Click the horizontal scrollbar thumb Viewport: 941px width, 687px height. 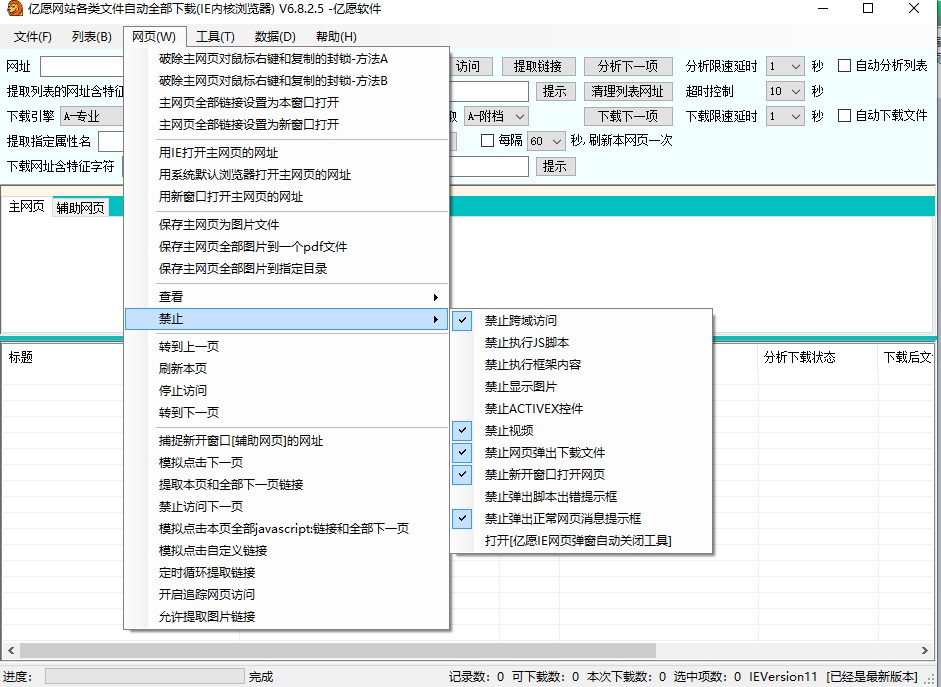tap(338, 650)
